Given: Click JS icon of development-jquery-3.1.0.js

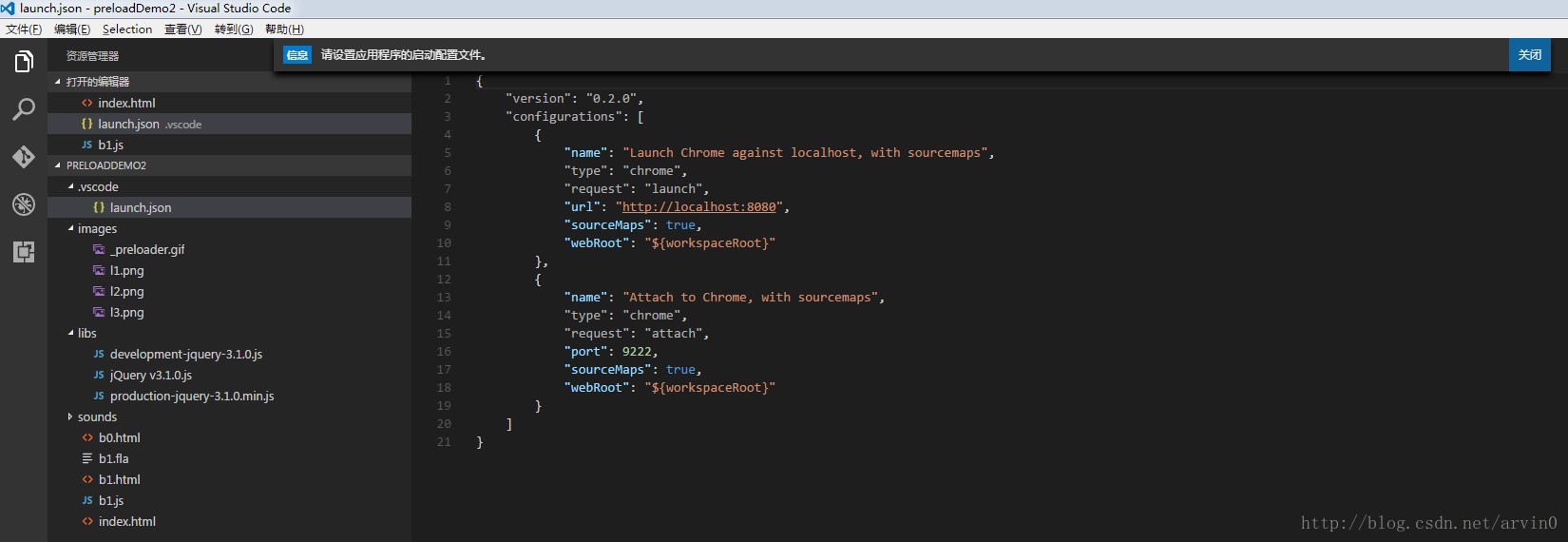Looking at the screenshot, I should click(99, 354).
